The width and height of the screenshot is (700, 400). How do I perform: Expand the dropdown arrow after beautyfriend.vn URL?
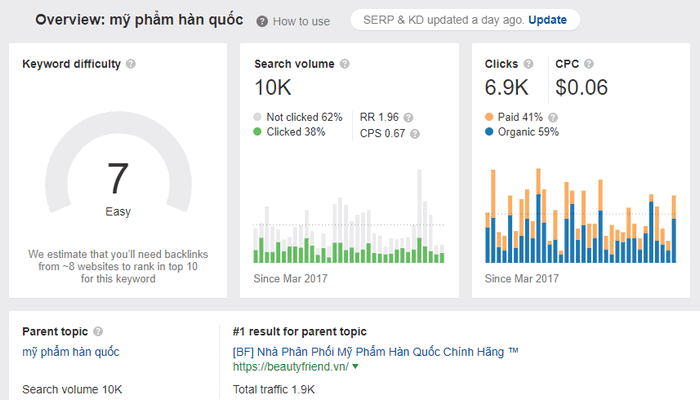[x=355, y=367]
